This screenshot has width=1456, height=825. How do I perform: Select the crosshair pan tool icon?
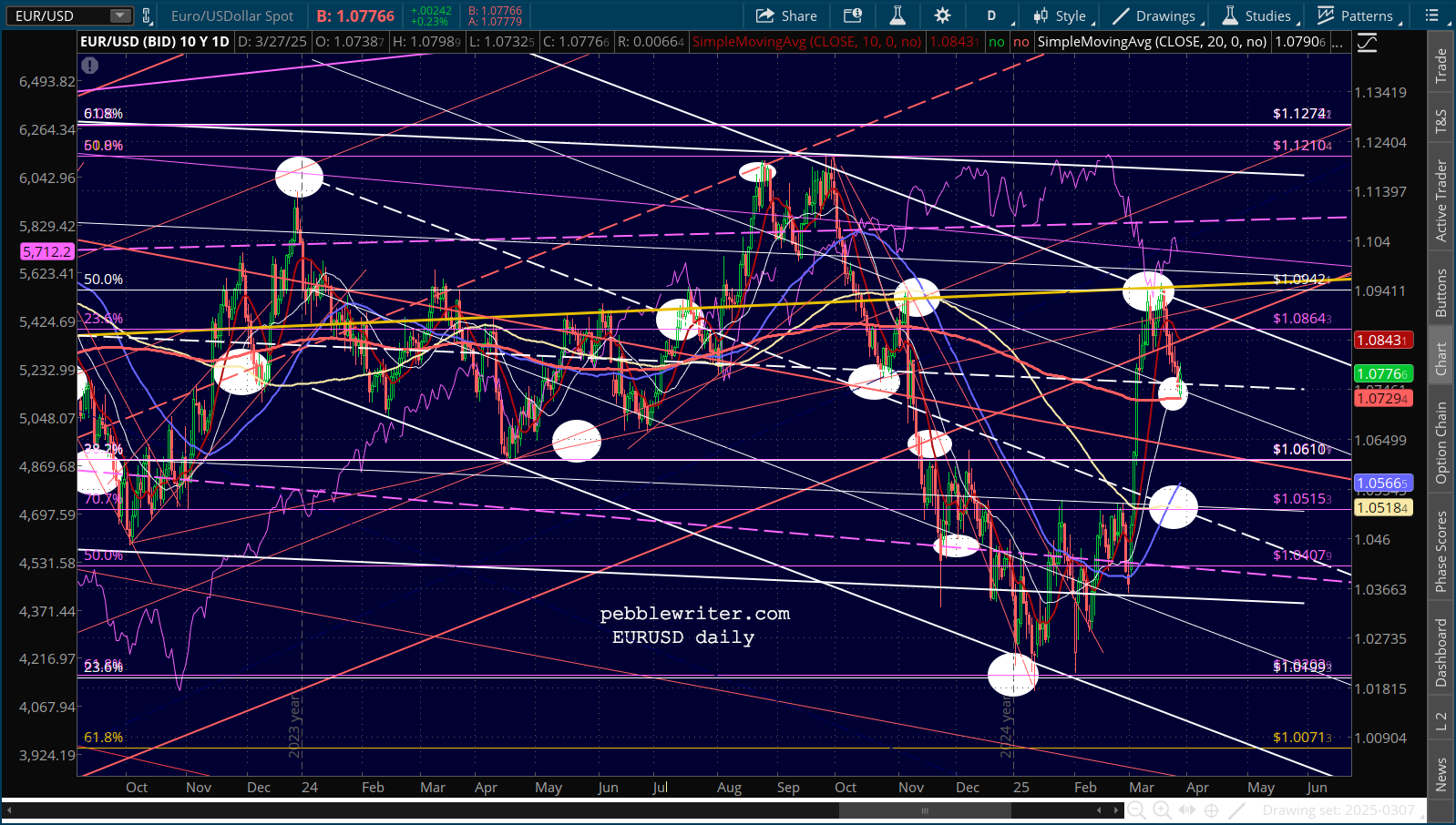(x=1212, y=810)
